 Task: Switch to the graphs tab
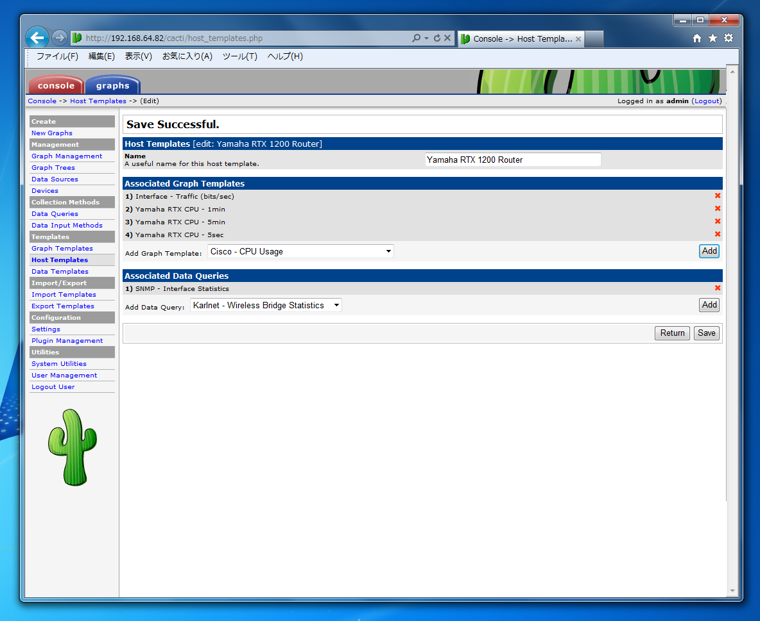[x=113, y=85]
